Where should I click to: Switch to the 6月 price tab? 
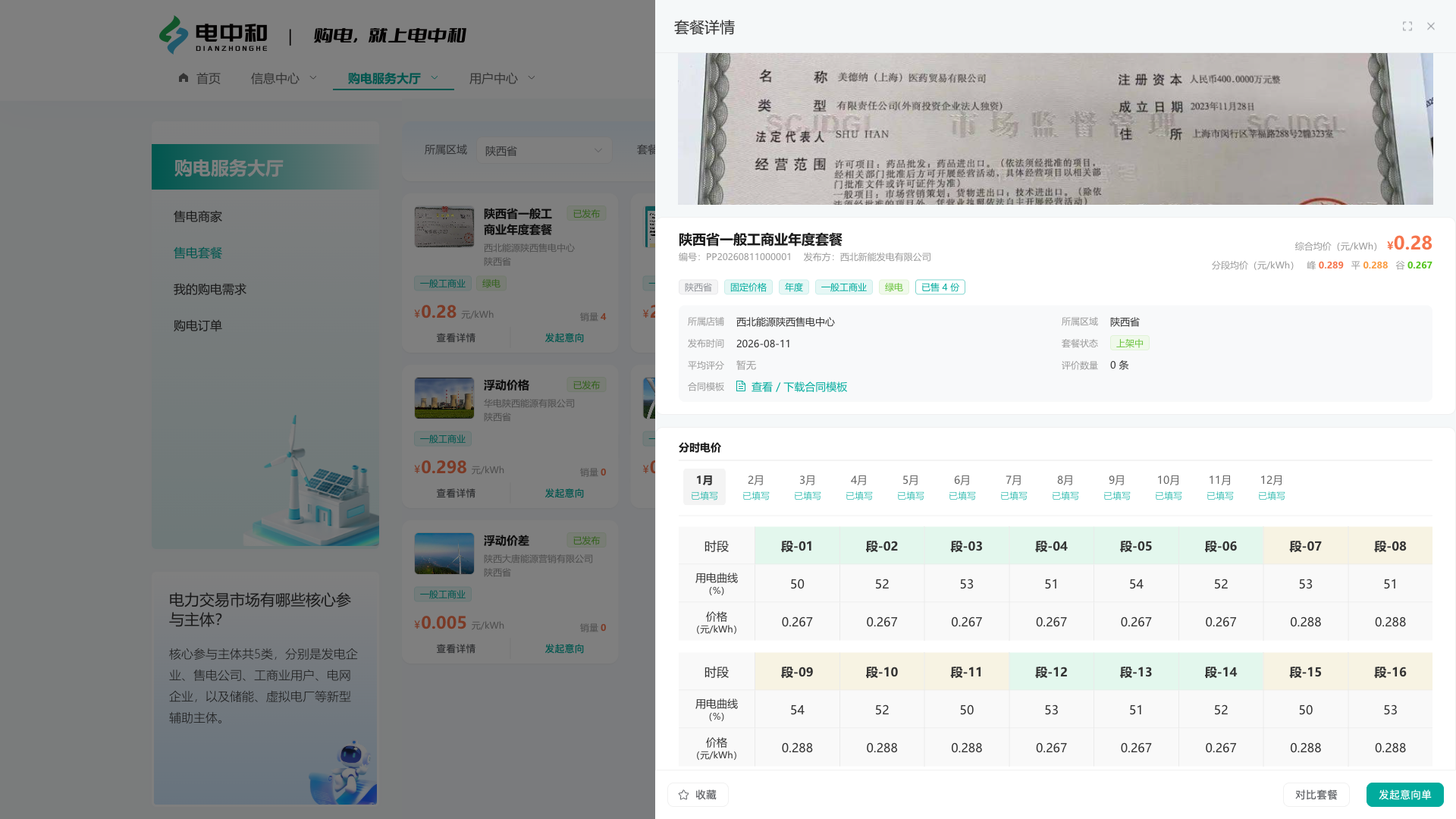962,487
